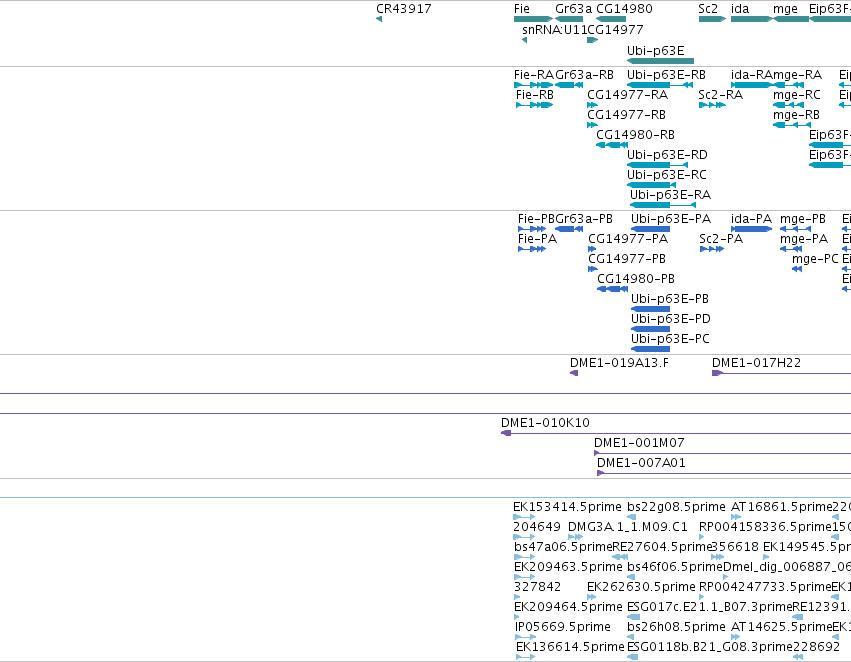Select the snRNA:U11 gene label

(x=555, y=30)
